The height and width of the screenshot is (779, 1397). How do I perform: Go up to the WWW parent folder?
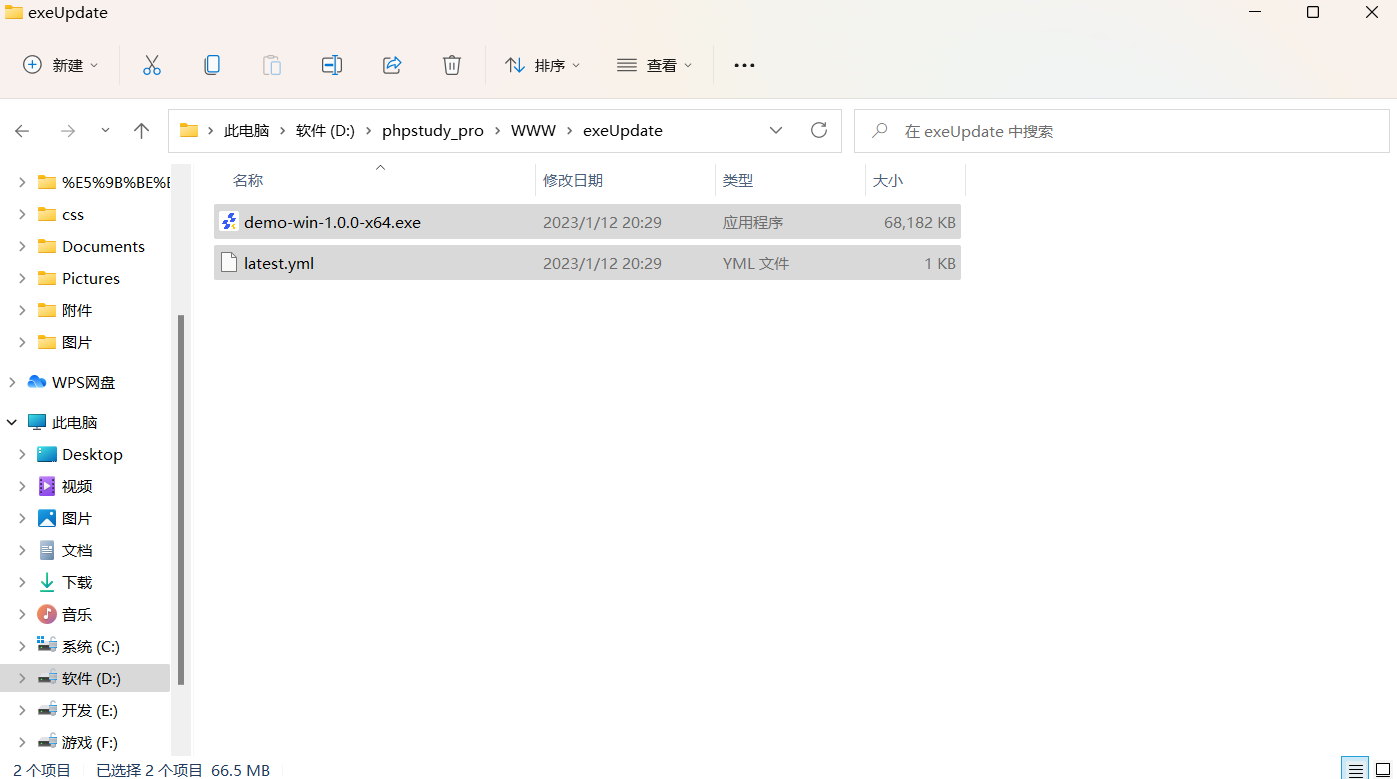141,130
